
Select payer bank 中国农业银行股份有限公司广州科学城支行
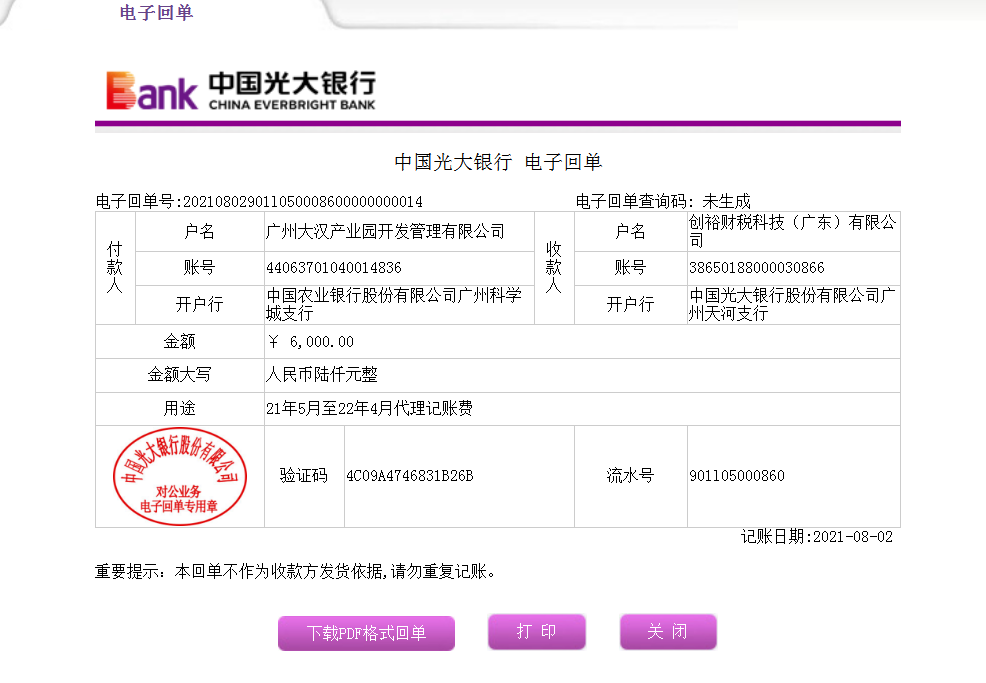click(394, 304)
